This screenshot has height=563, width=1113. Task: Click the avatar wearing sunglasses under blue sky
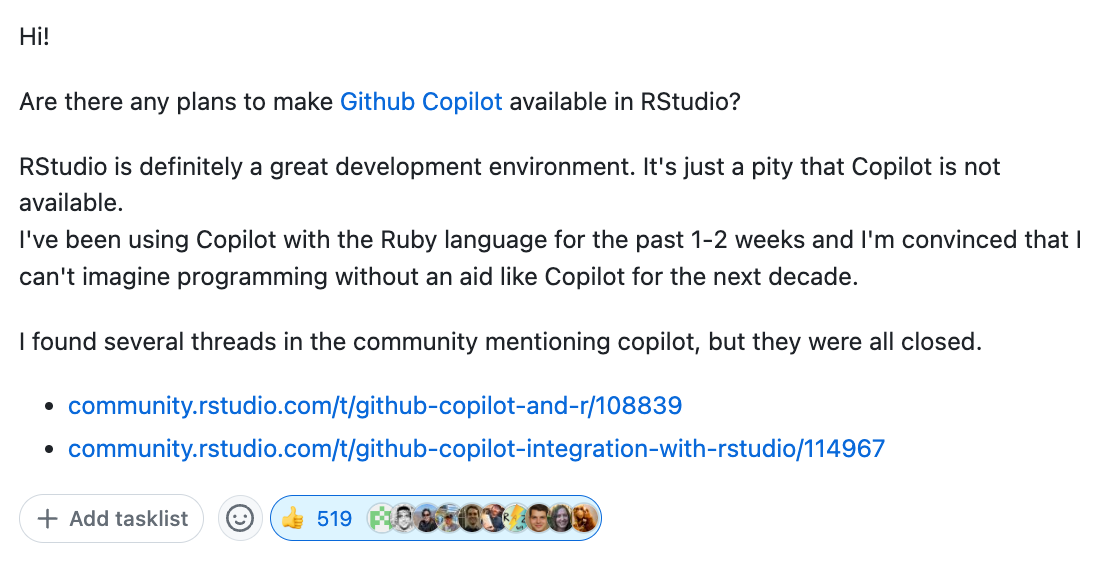427,519
